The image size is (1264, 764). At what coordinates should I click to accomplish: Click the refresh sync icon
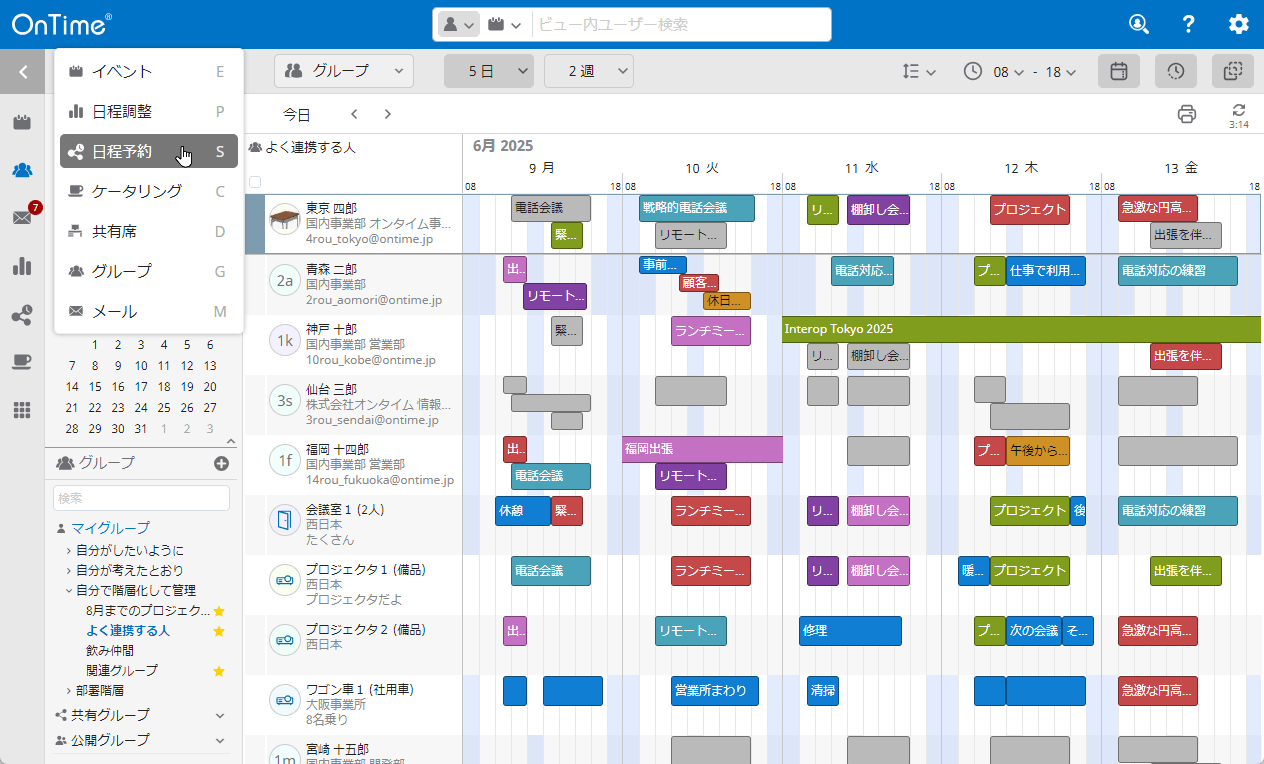pos(1239,110)
